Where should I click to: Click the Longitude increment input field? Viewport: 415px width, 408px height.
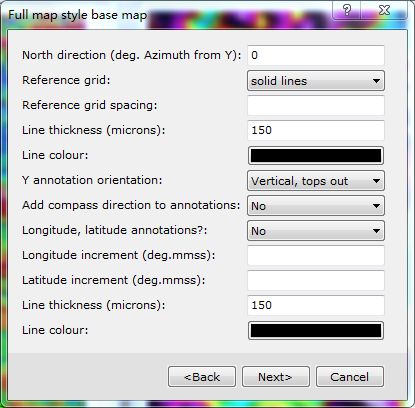pyautogui.click(x=316, y=255)
